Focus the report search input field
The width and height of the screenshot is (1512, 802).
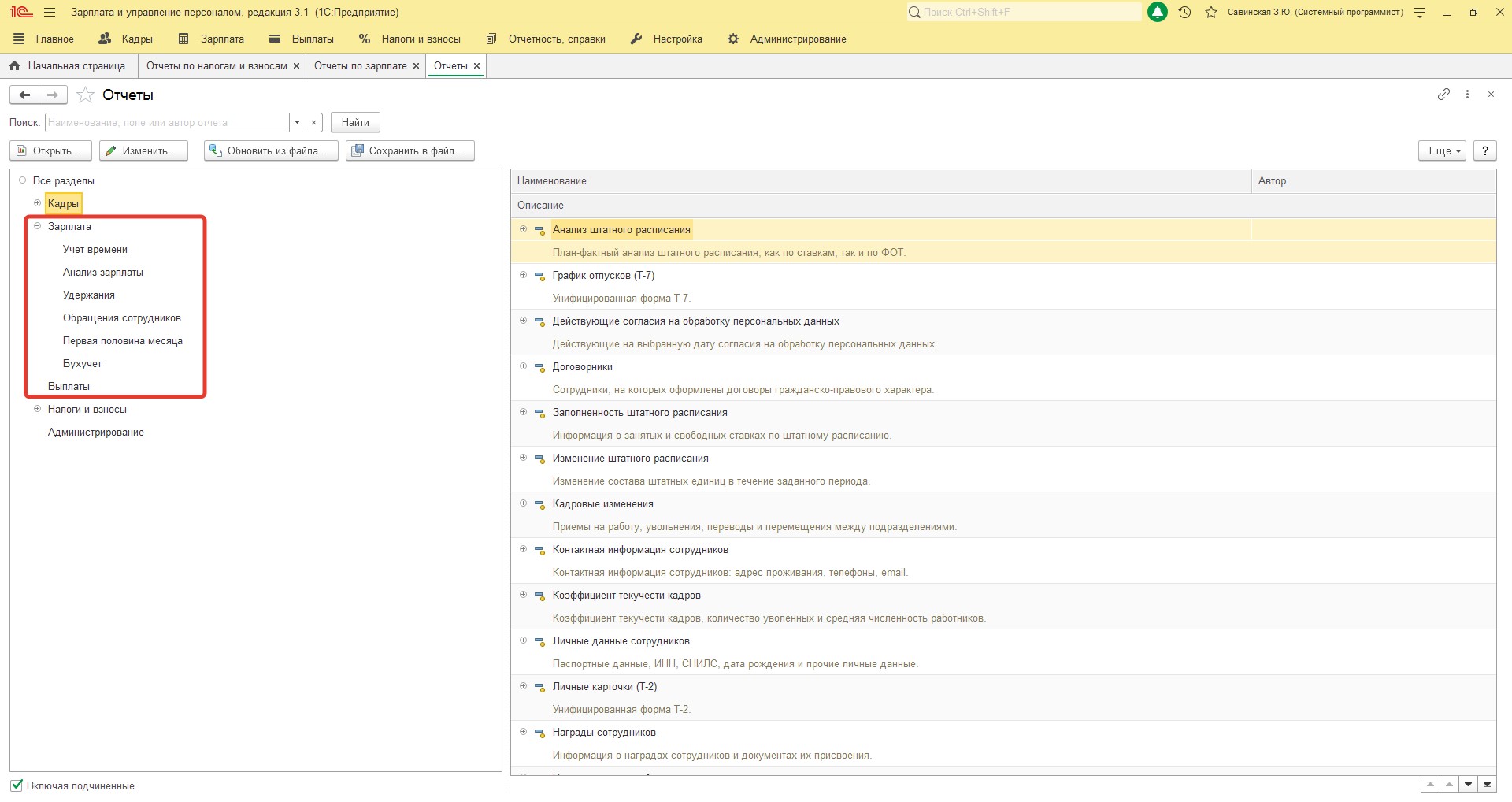click(167, 123)
